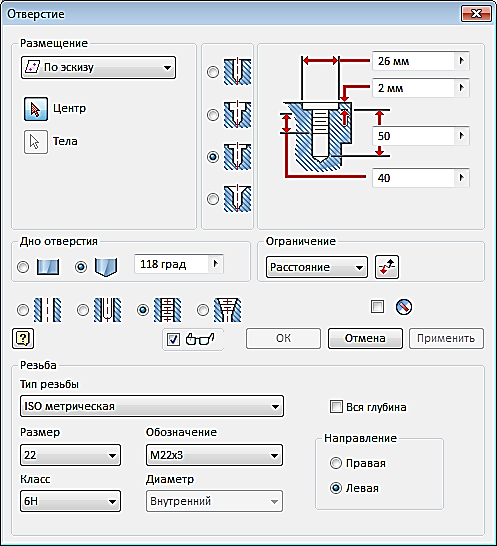The width and height of the screenshot is (497, 546).
Task: Click the iMate round icon
Action: [x=404, y=307]
